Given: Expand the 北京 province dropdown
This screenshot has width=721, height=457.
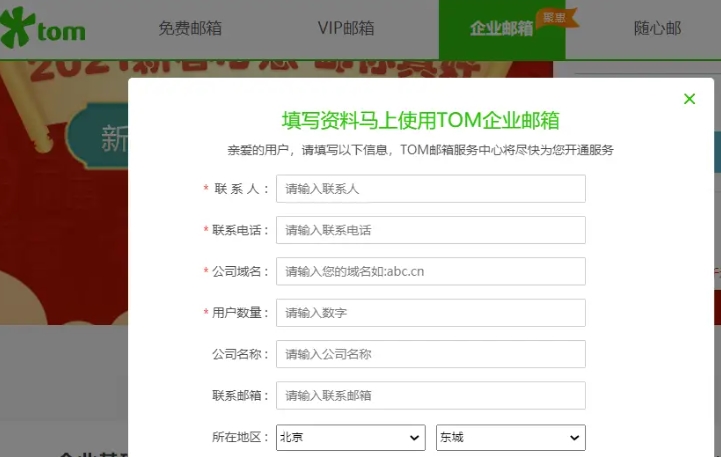Looking at the screenshot, I should click(x=351, y=437).
